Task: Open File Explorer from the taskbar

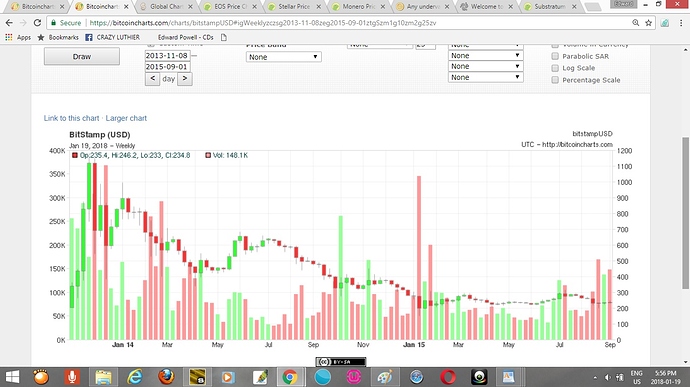Action: click(103, 377)
